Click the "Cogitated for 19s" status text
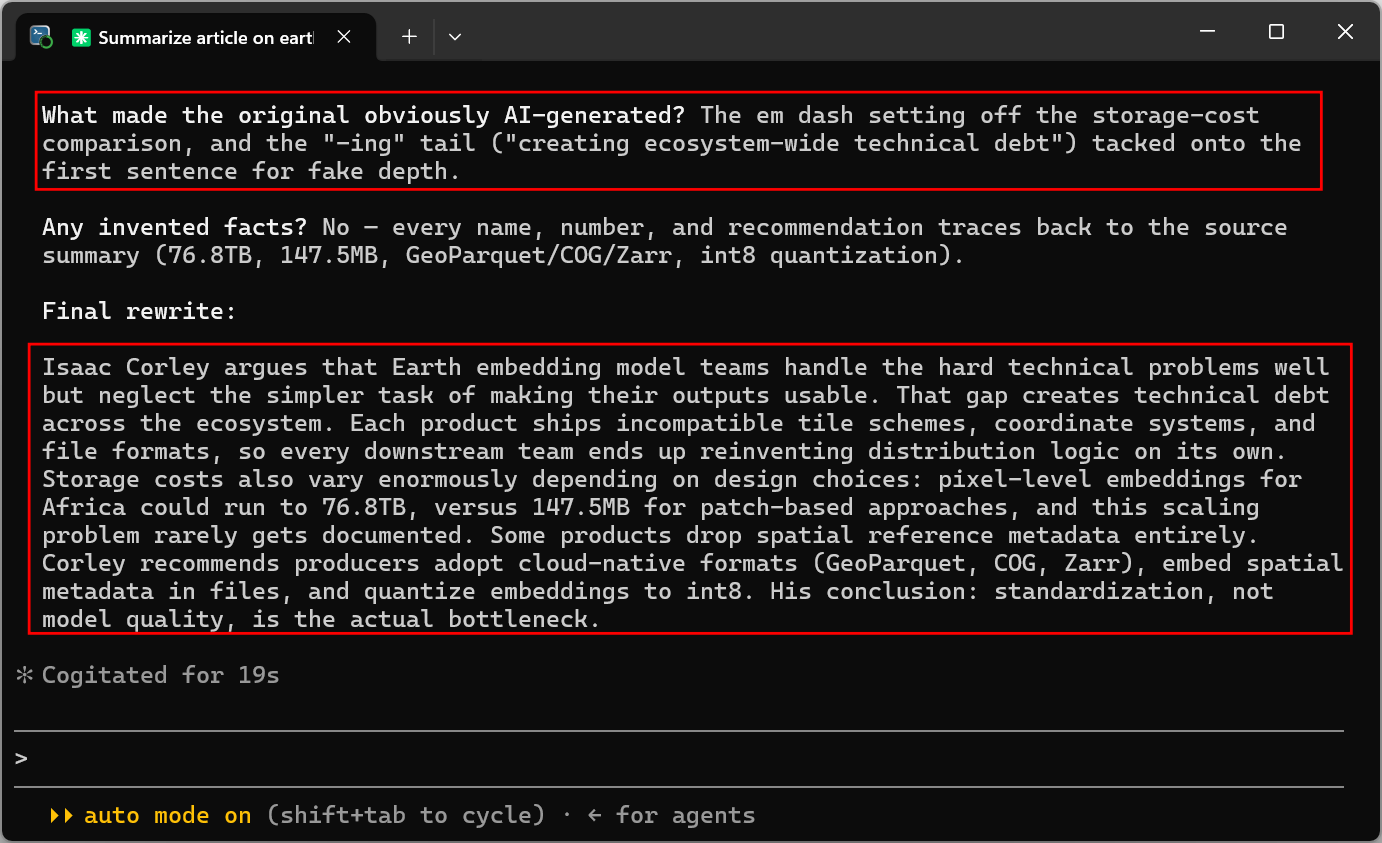This screenshot has height=843, width=1382. [x=161, y=676]
